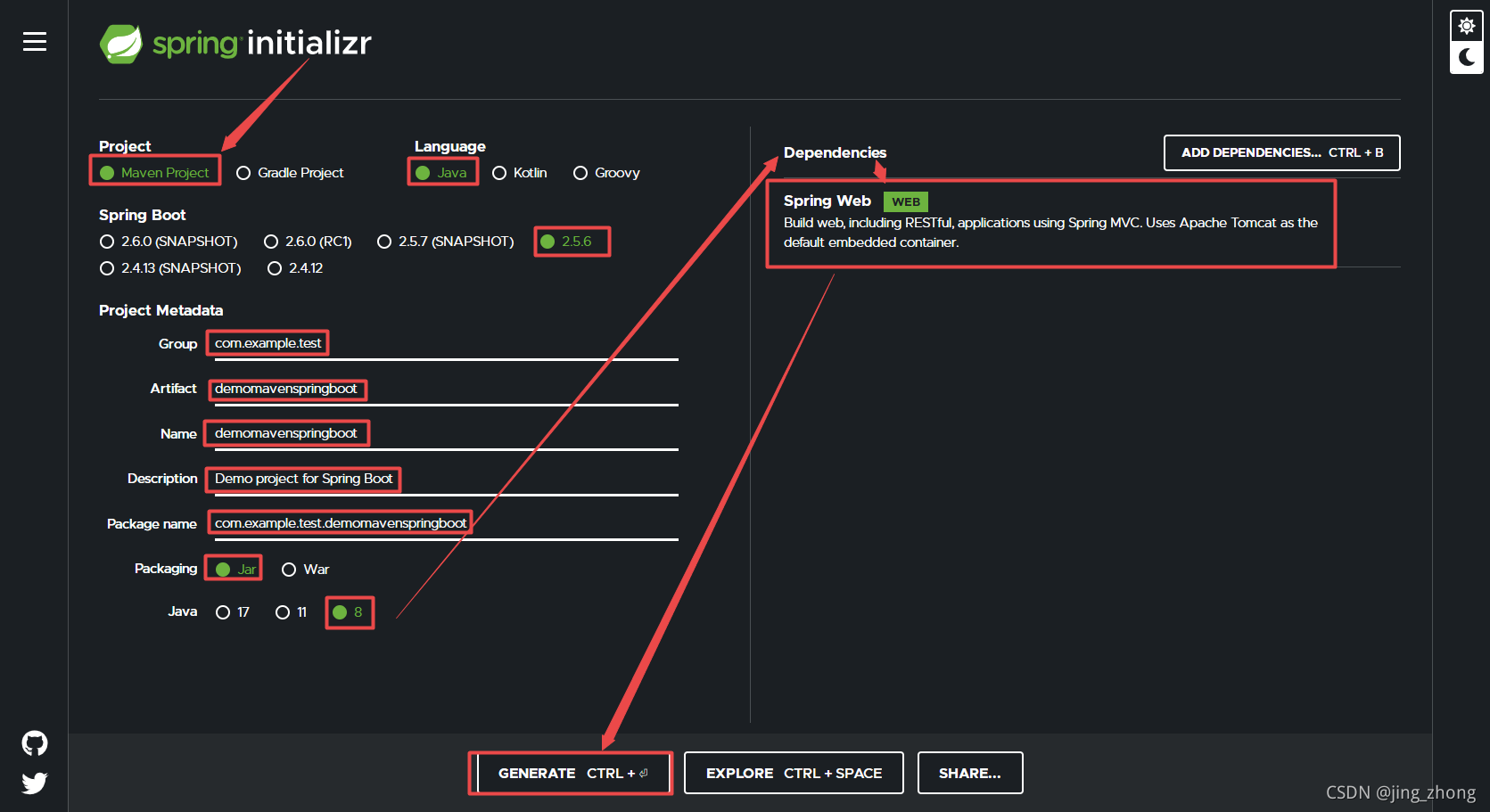This screenshot has height=812, width=1490.
Task: Switch to dark theme moon icon
Action: tap(1466, 58)
